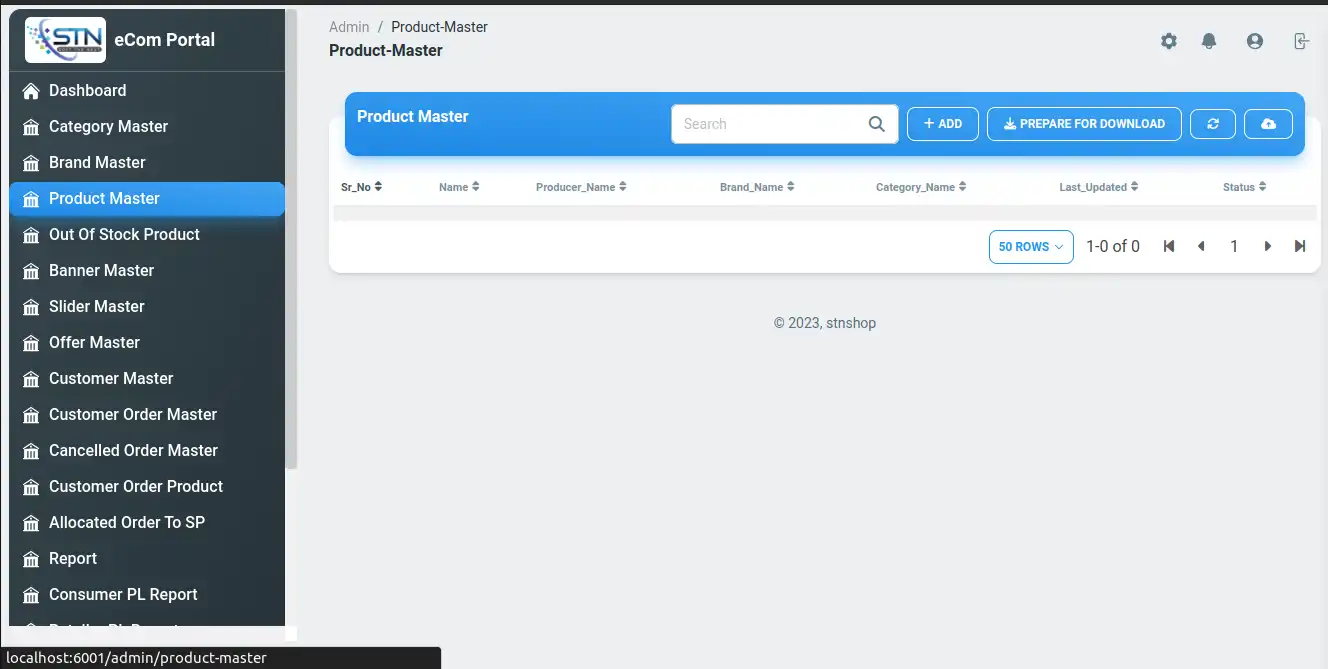This screenshot has width=1328, height=669.
Task: Open the notifications bell
Action: [x=1209, y=41]
